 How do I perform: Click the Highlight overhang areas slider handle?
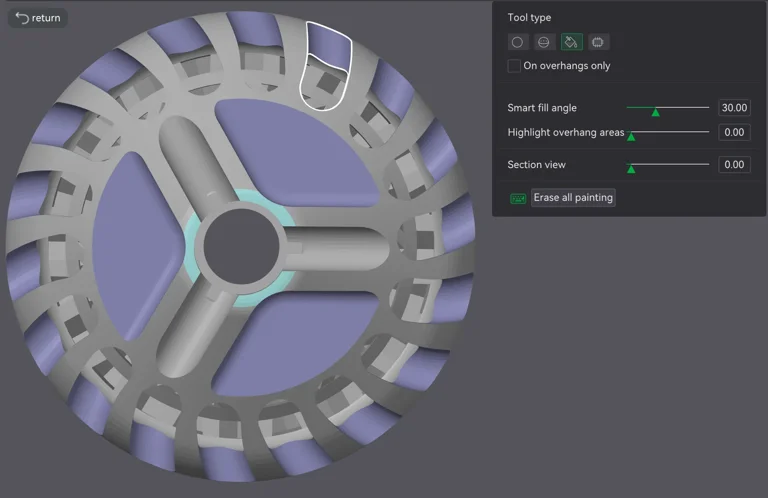click(x=631, y=136)
